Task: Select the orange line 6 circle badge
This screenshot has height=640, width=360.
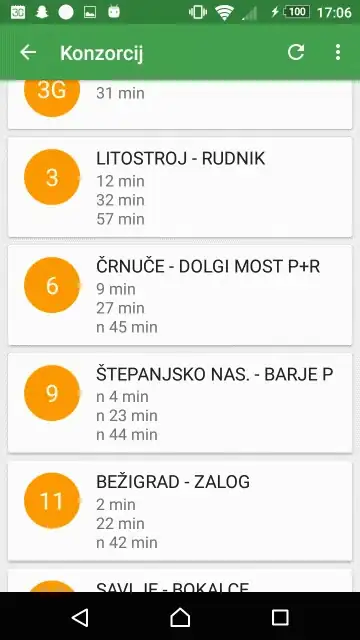Action: (x=52, y=285)
